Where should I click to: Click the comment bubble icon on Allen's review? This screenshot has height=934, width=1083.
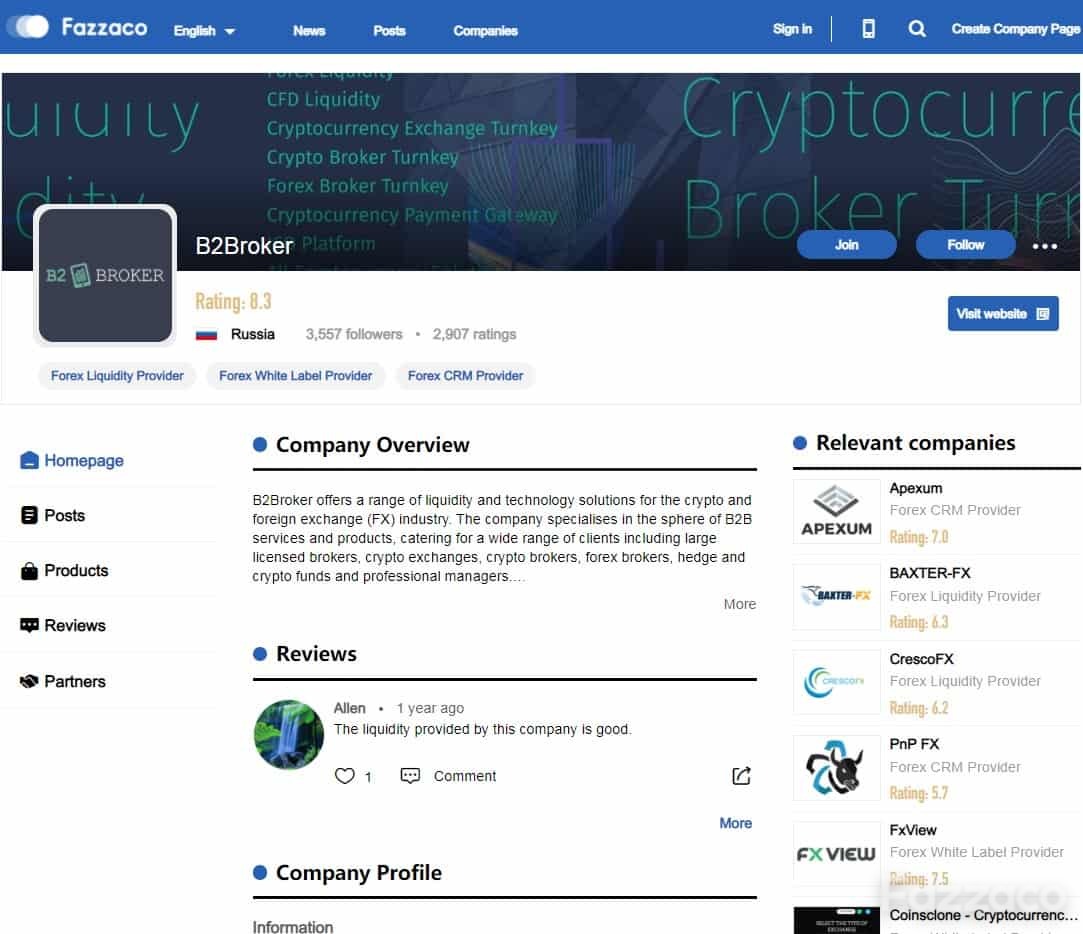coord(410,776)
